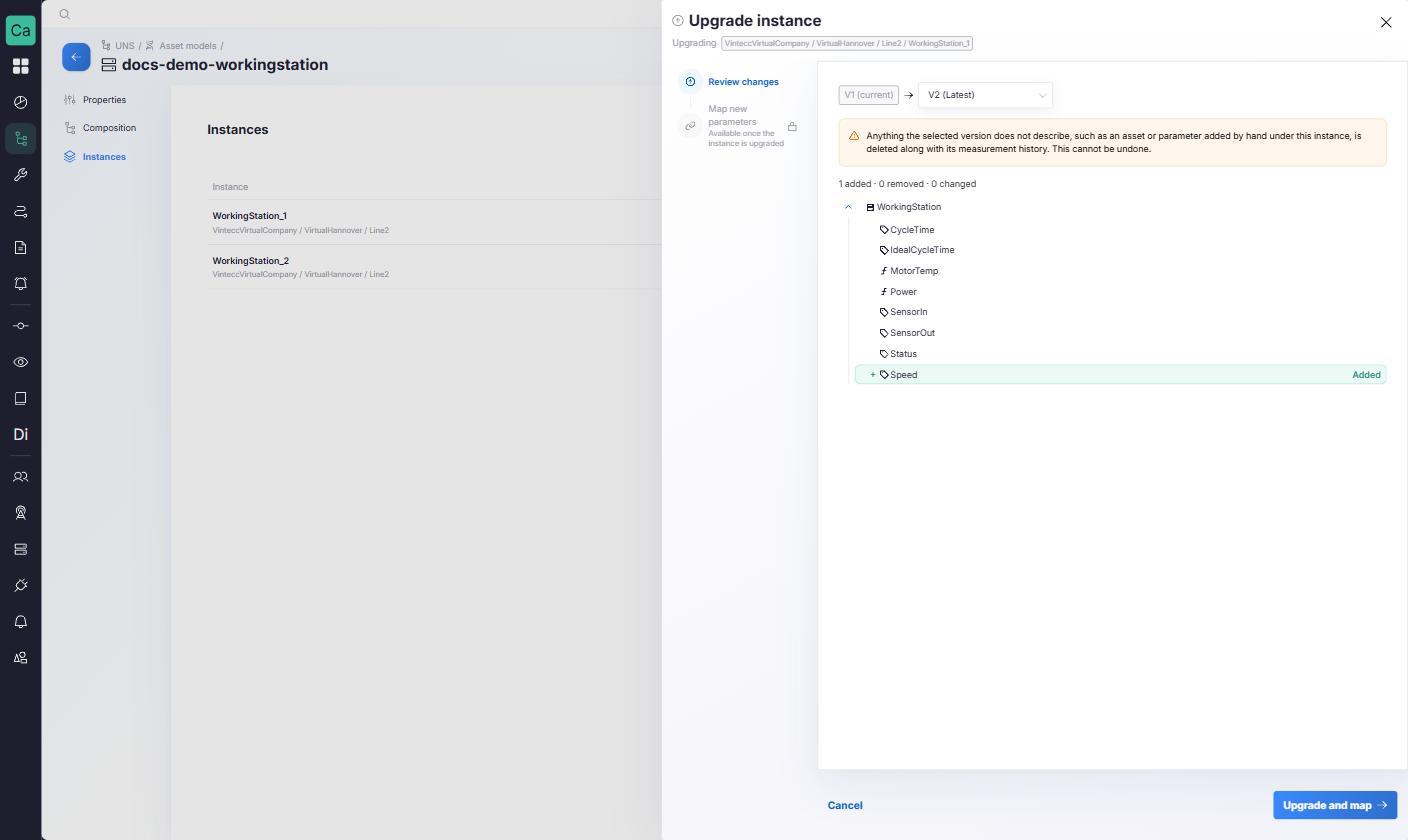Select the Status parameter row
This screenshot has width=1408, height=840.
1120,354
